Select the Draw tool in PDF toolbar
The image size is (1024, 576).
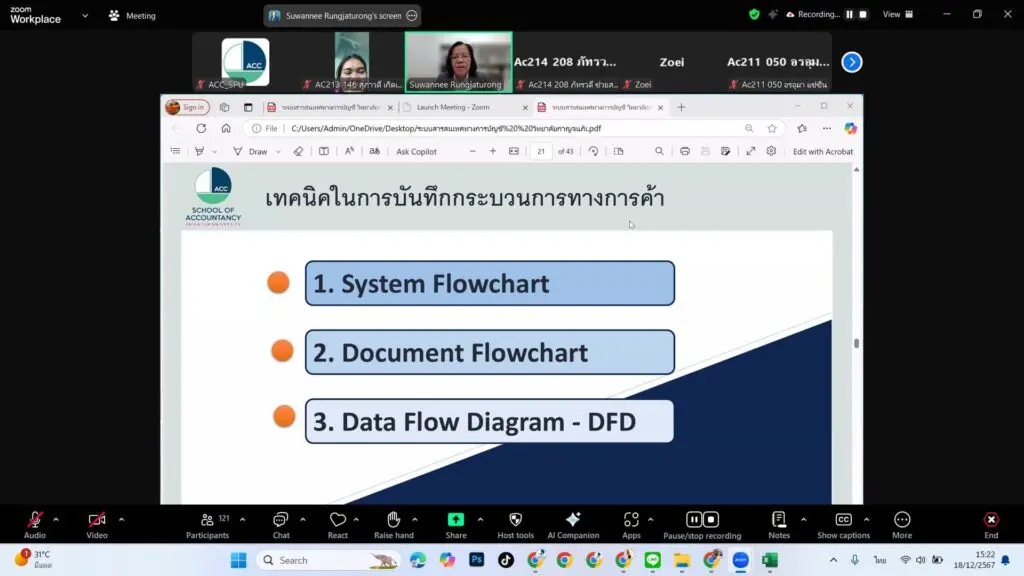pos(251,152)
